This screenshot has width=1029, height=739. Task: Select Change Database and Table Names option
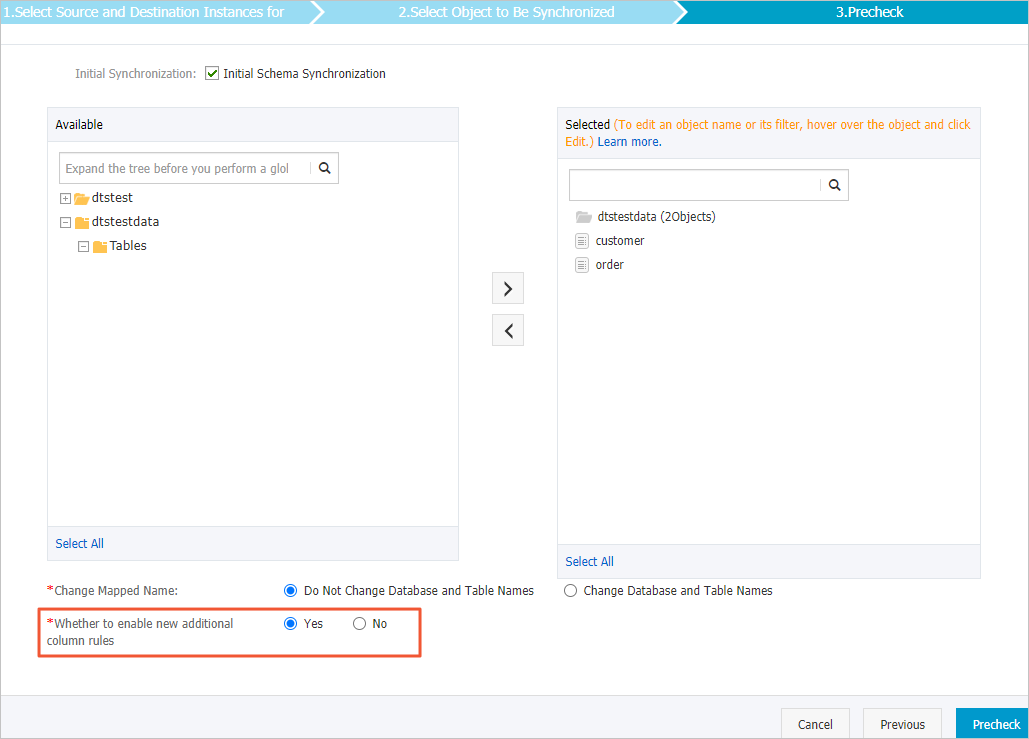point(570,591)
